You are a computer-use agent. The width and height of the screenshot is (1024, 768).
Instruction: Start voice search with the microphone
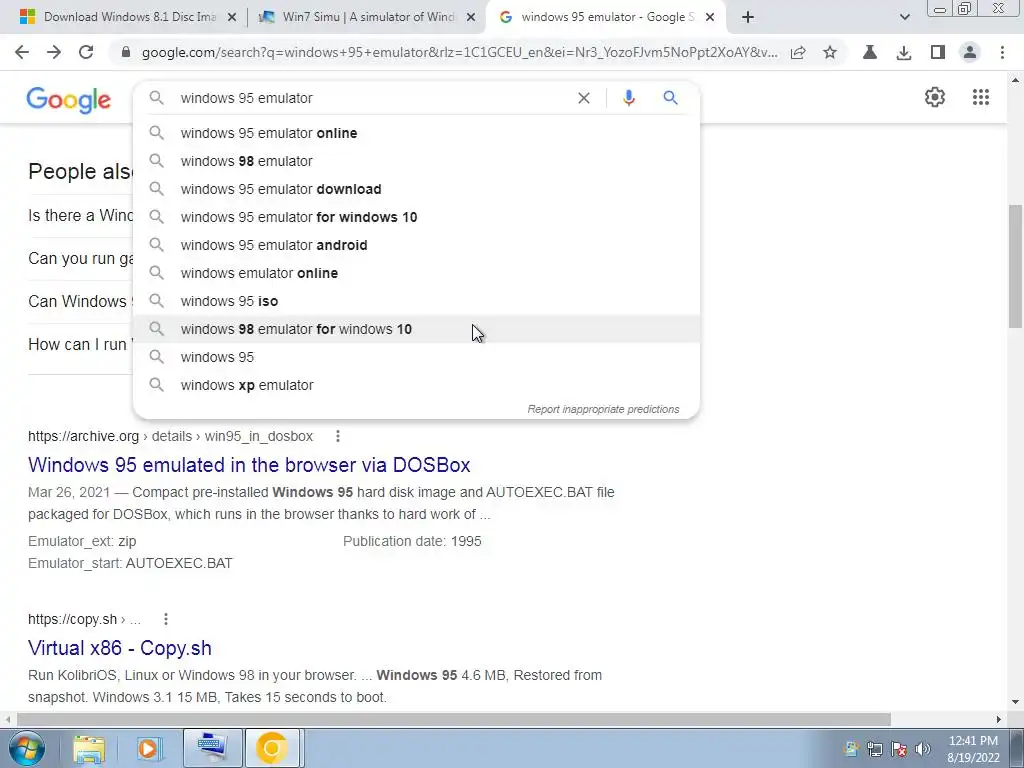point(629,98)
